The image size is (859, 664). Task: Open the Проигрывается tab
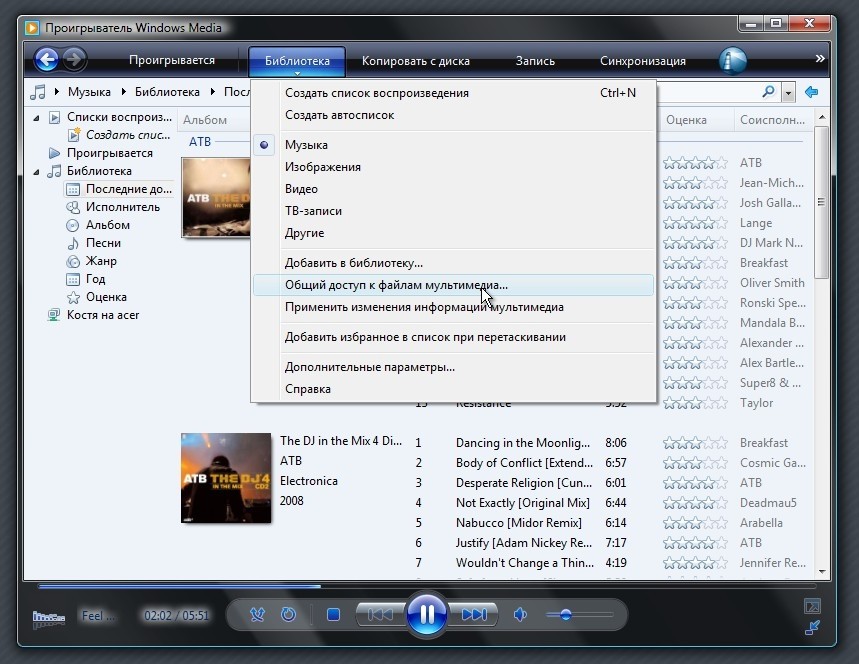(x=172, y=60)
